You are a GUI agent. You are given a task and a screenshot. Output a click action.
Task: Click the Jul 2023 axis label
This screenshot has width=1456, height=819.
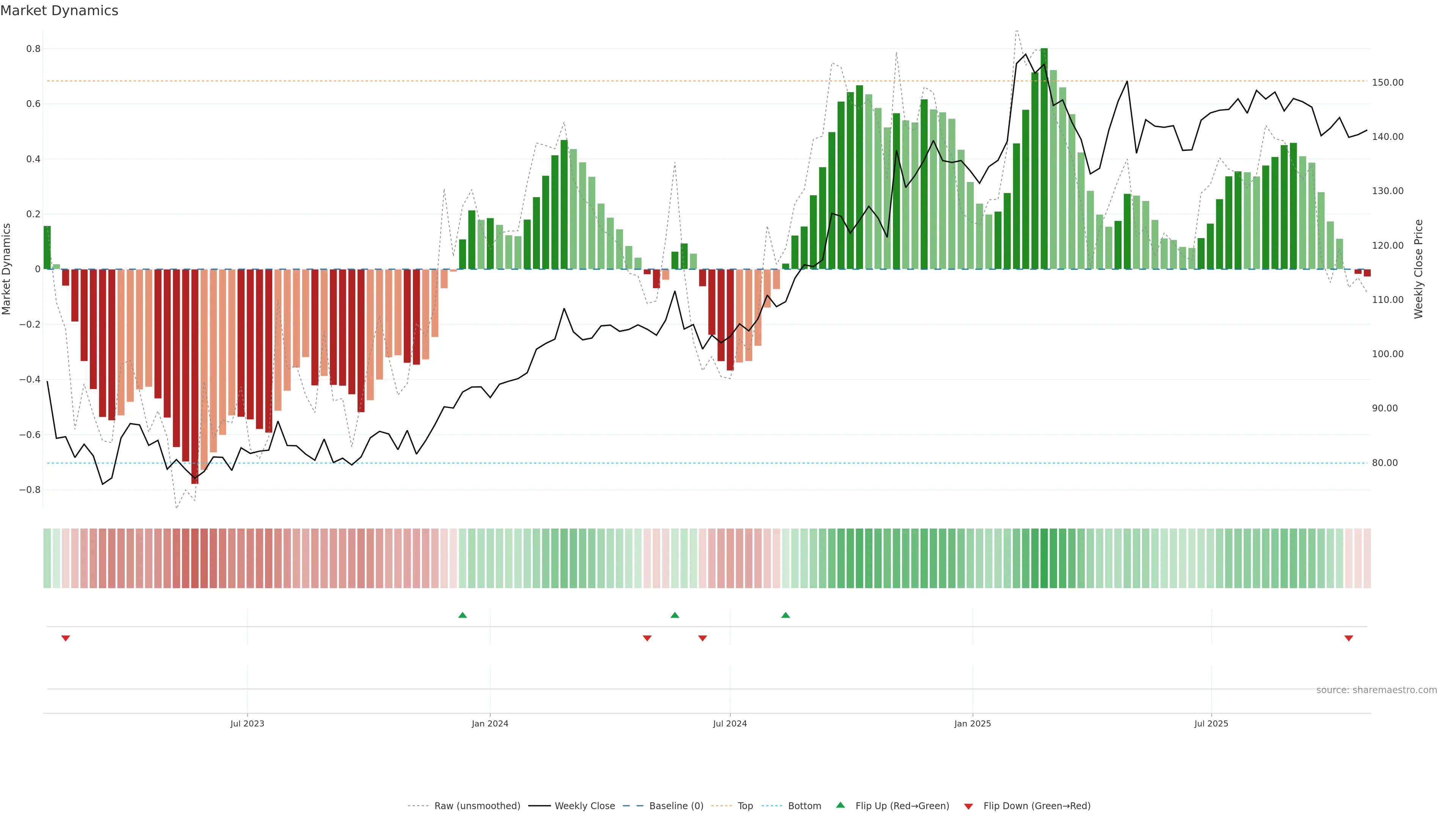(247, 723)
